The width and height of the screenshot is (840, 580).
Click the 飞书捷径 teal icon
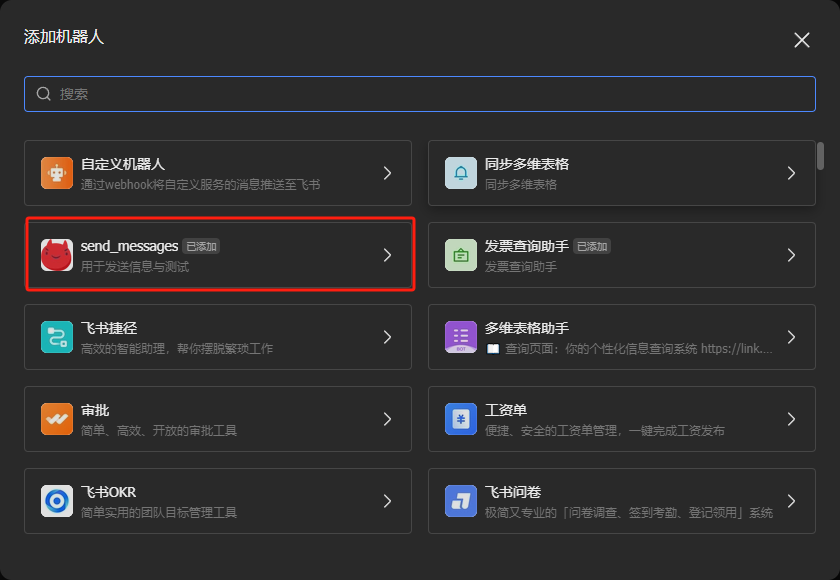[x=57, y=337]
